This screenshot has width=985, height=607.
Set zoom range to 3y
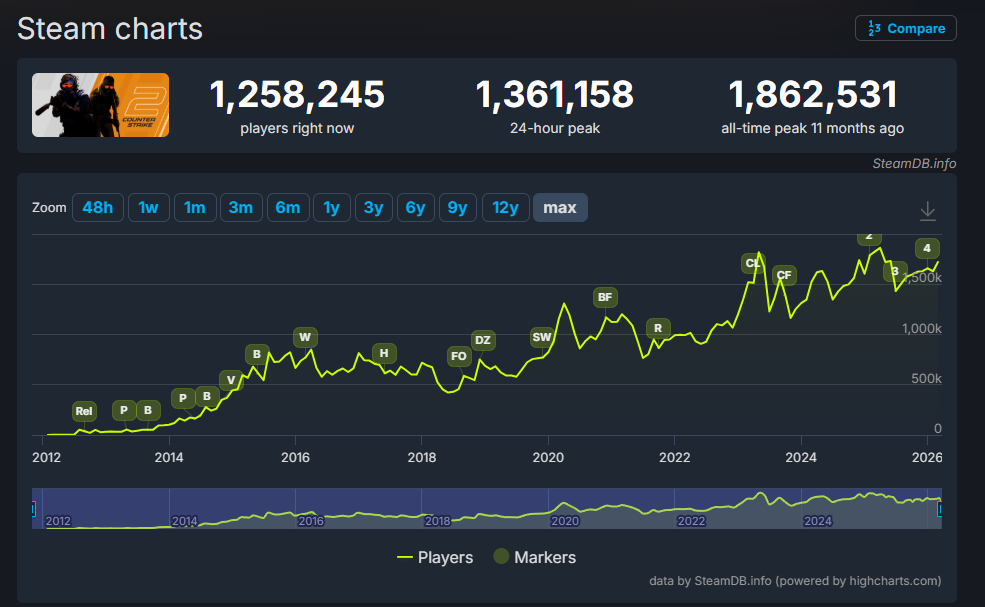374,207
